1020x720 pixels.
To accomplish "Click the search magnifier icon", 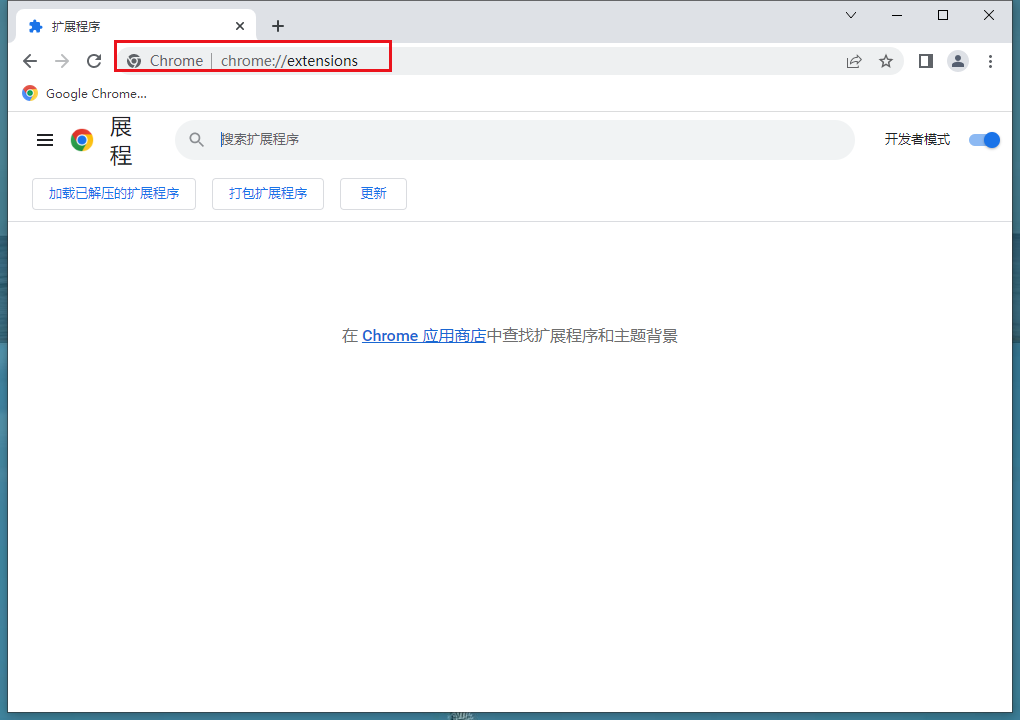I will point(196,139).
